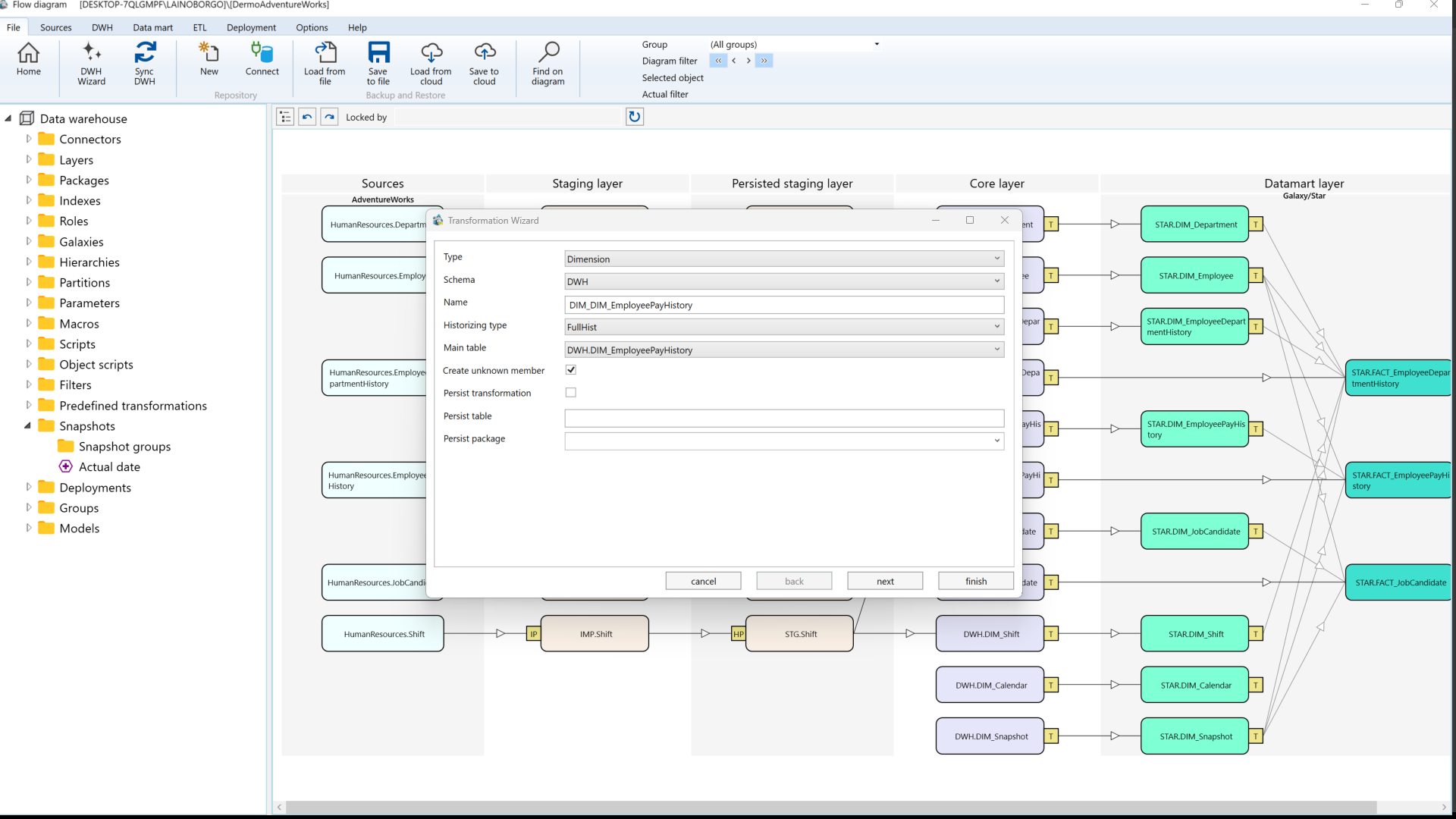This screenshot has width=1456, height=819.
Task: Open the Data mart menu tab
Action: [153, 27]
